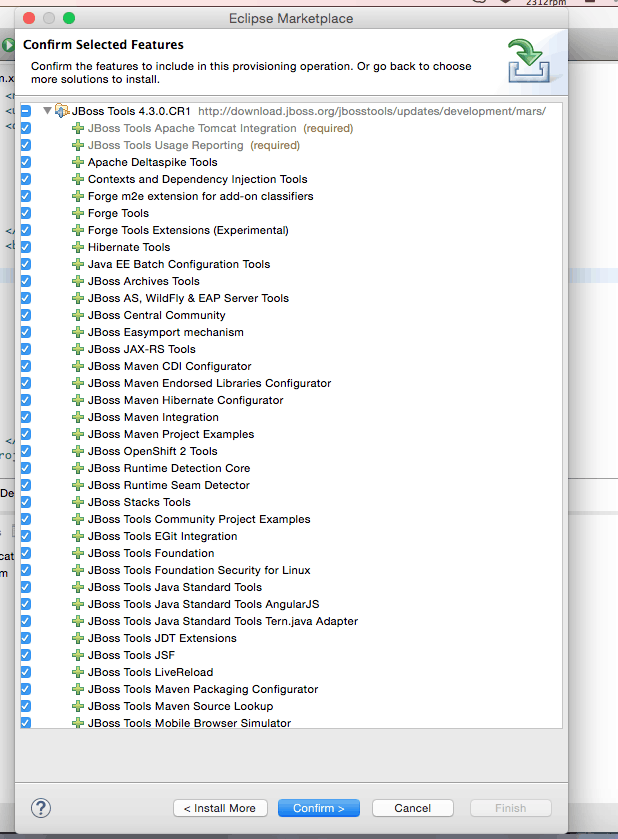618x839 pixels.
Task: Uncheck JBoss Maven Hibernate Configurator checkbox
Action: coord(26,400)
